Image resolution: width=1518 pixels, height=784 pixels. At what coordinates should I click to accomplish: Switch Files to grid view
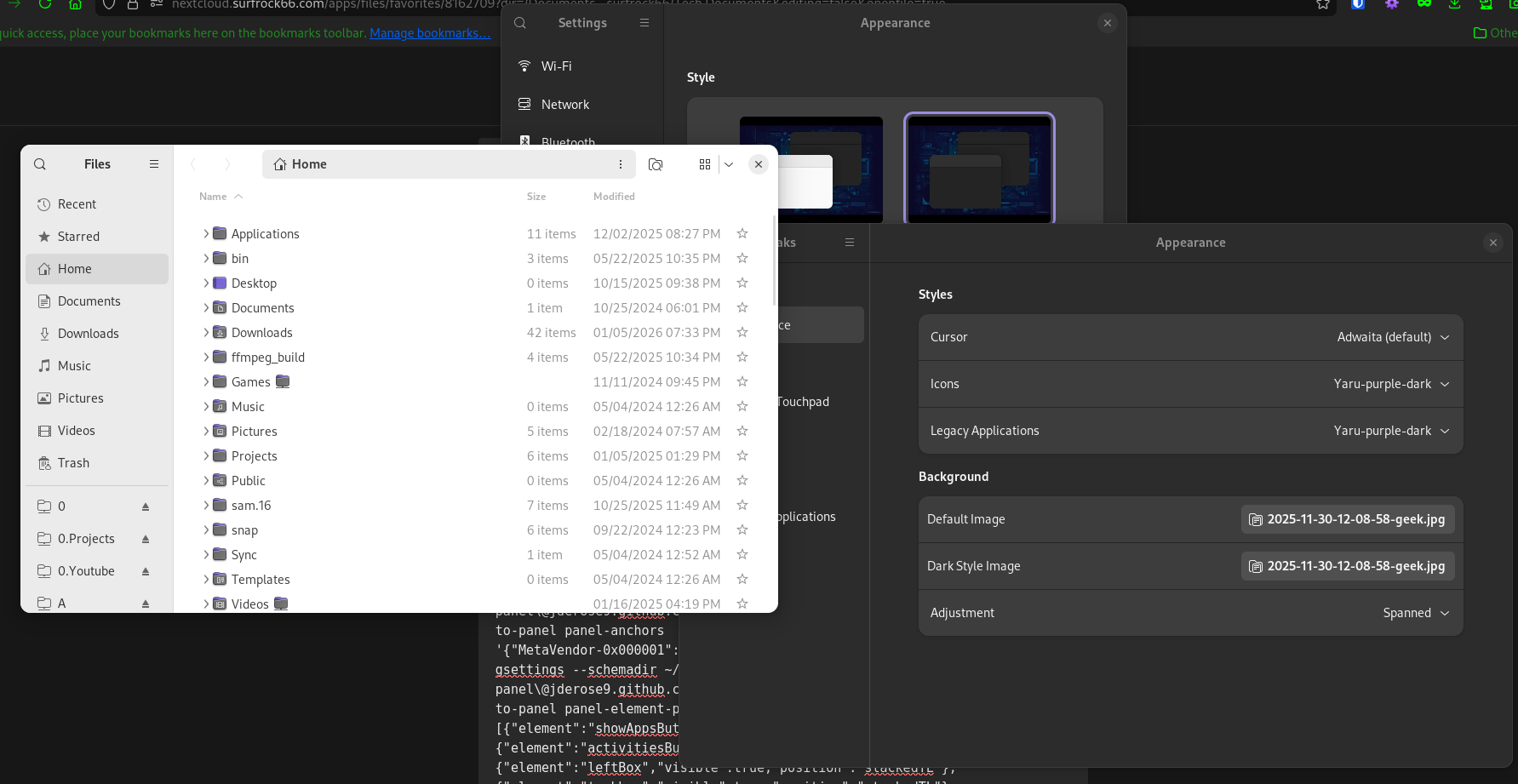click(705, 164)
